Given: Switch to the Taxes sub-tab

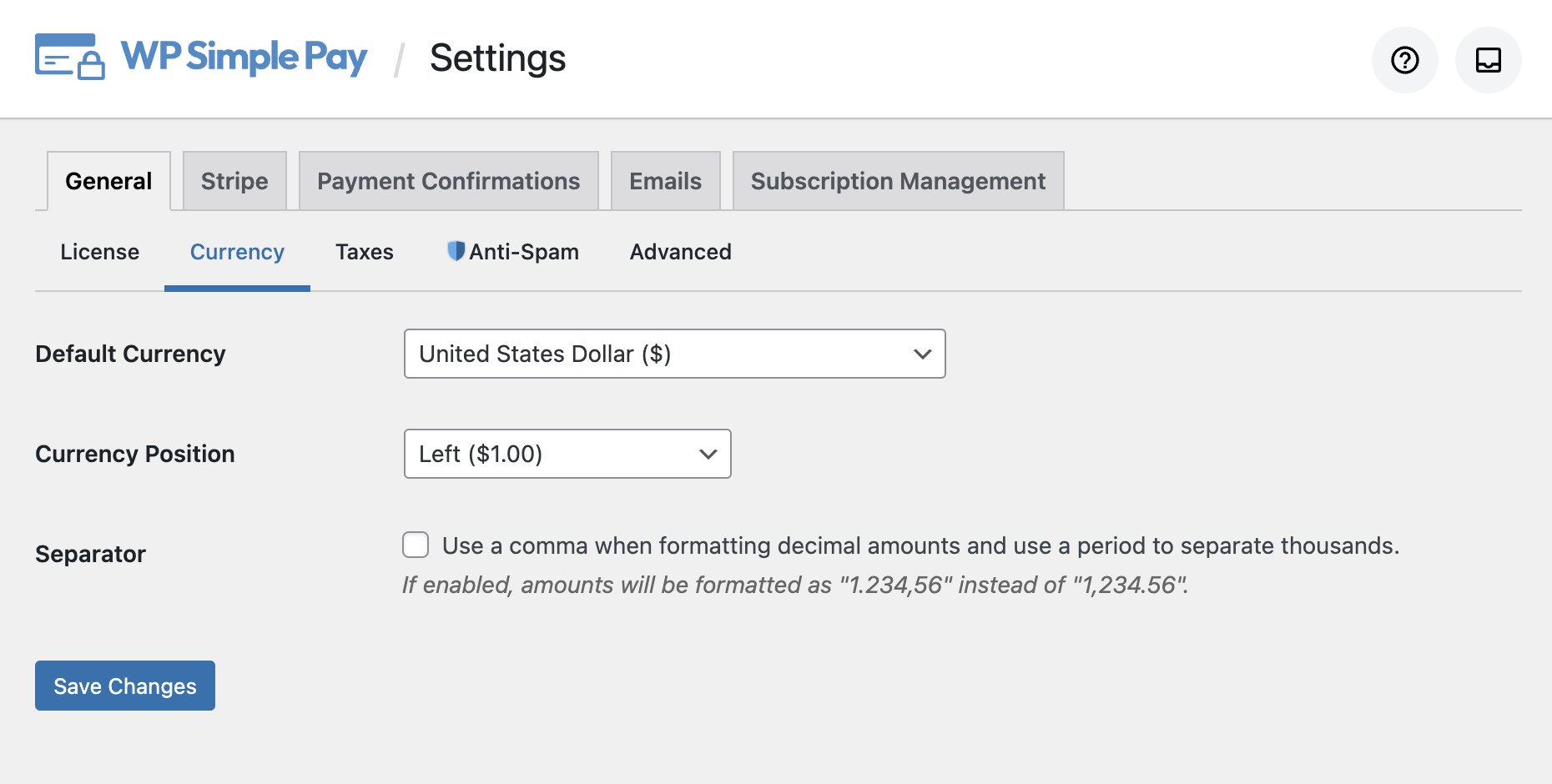Looking at the screenshot, I should coord(364,251).
